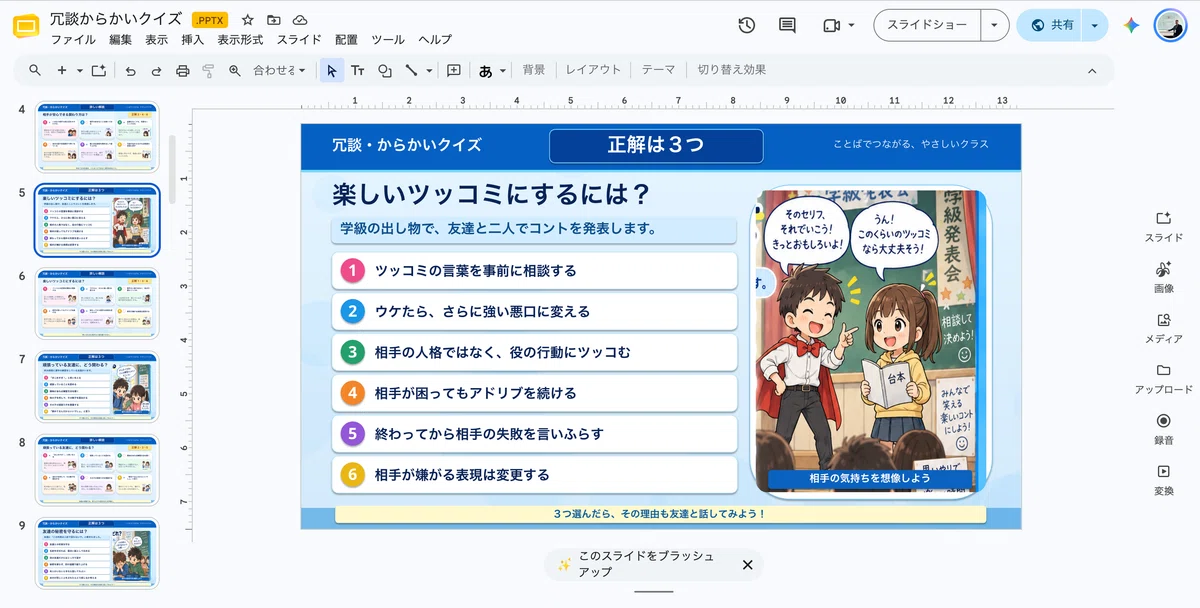Click the 共有 share button
Image resolution: width=1200 pixels, height=608 pixels.
pos(1052,25)
